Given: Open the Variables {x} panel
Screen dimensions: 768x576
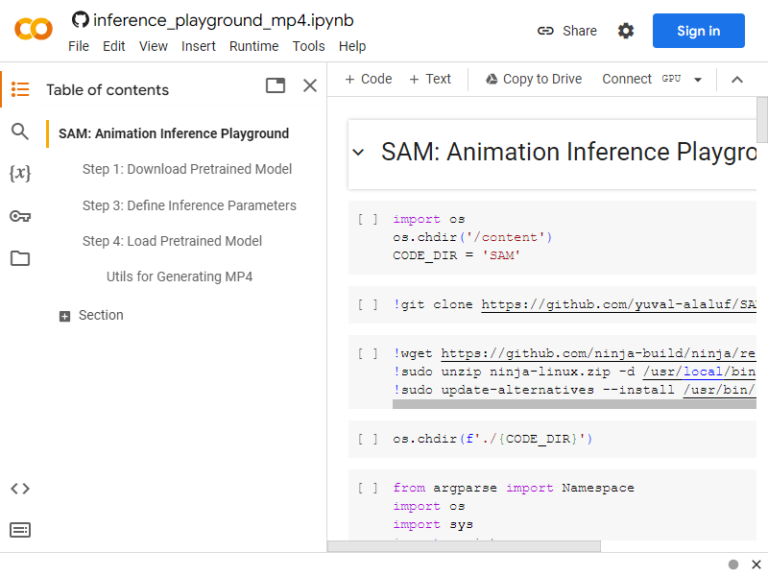Looking at the screenshot, I should click(x=20, y=173).
